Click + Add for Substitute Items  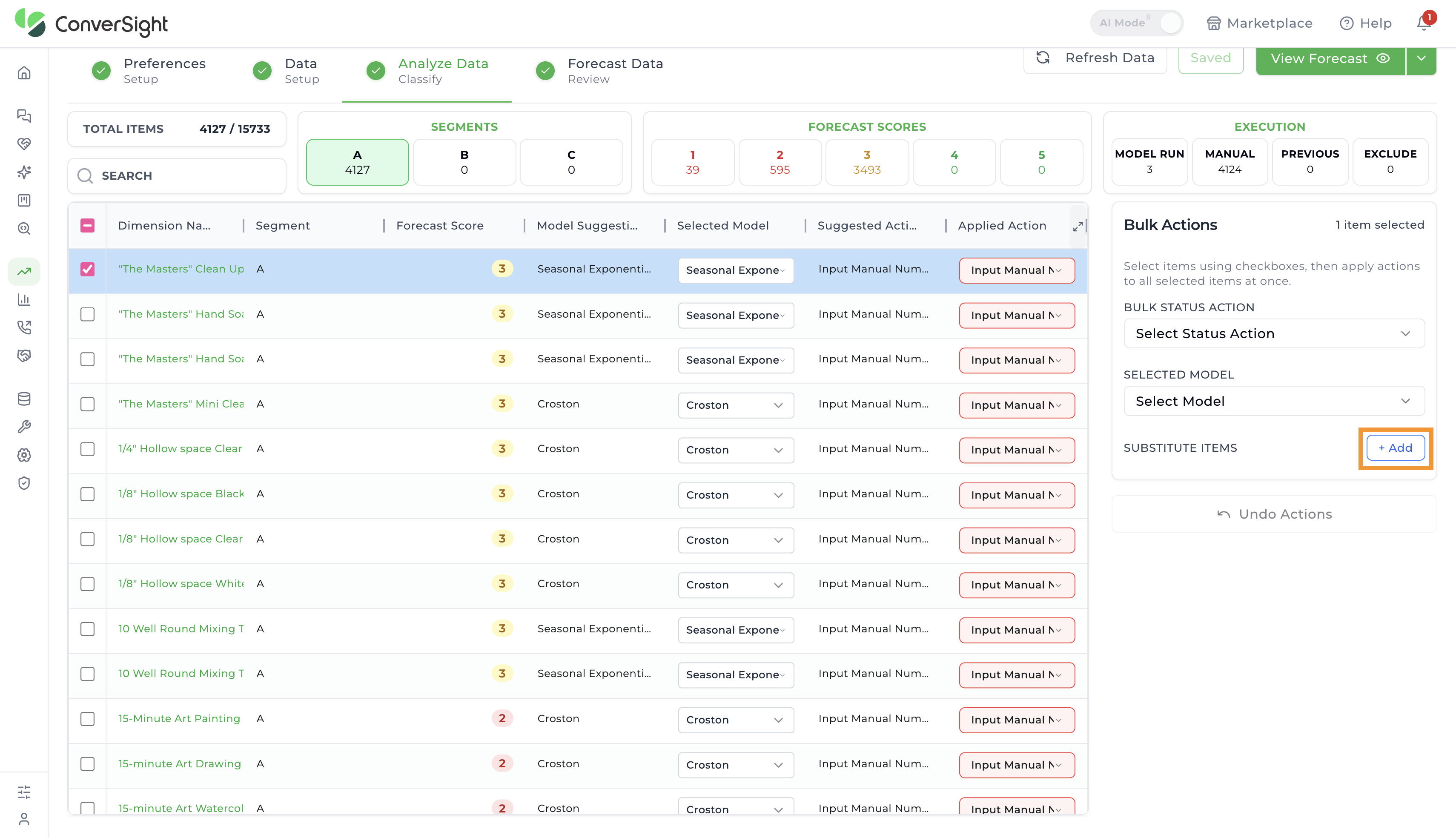(x=1395, y=448)
